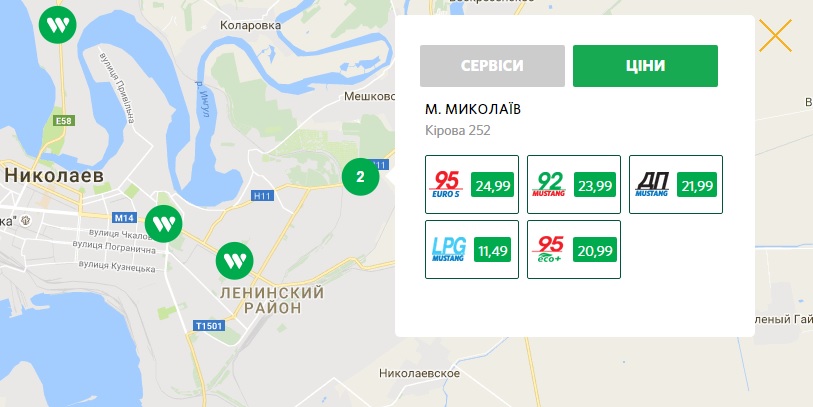Click the Т1501 road shield on map

tap(209, 326)
